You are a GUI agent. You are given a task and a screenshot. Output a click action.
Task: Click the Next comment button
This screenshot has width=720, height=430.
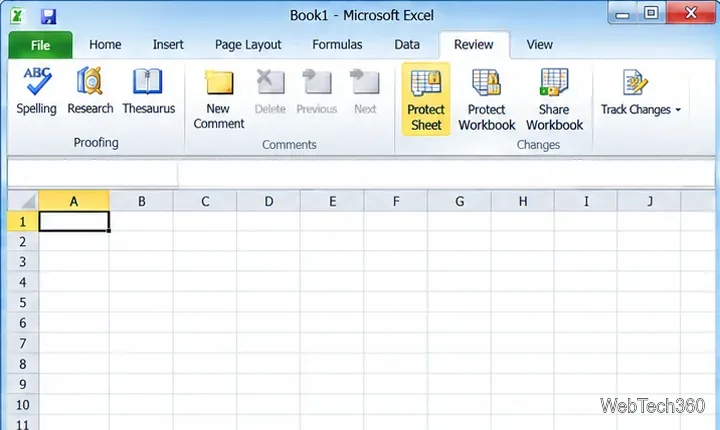(x=365, y=91)
